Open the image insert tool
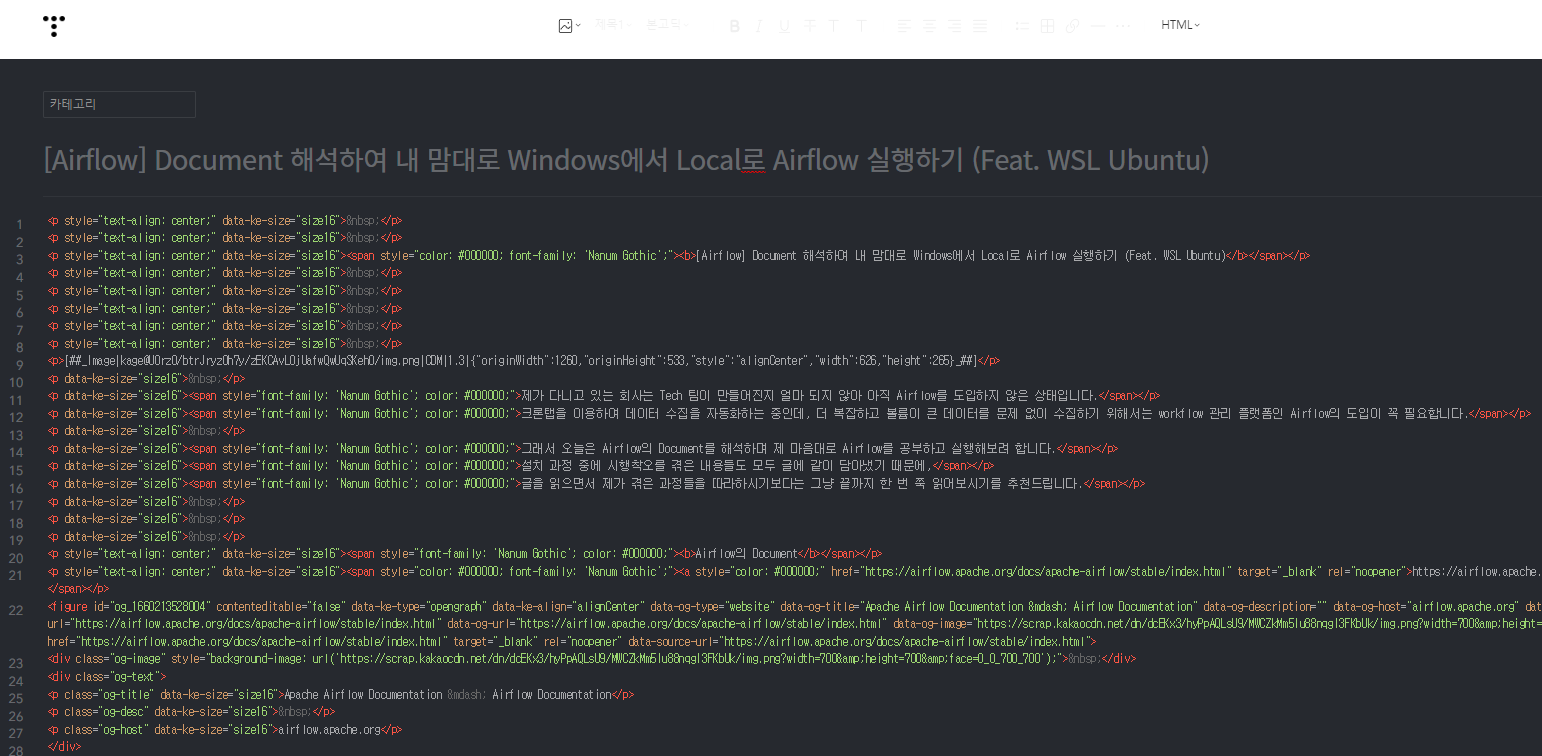 569,26
